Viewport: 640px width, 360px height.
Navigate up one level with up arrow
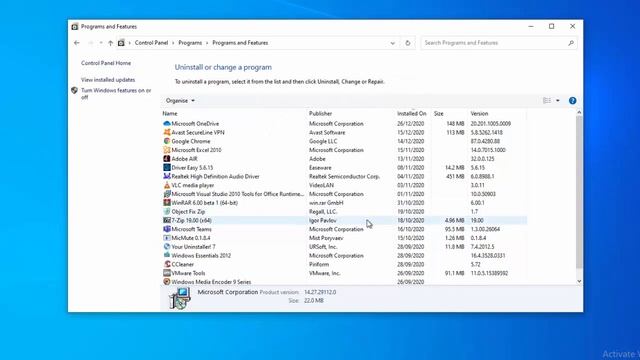(110, 43)
